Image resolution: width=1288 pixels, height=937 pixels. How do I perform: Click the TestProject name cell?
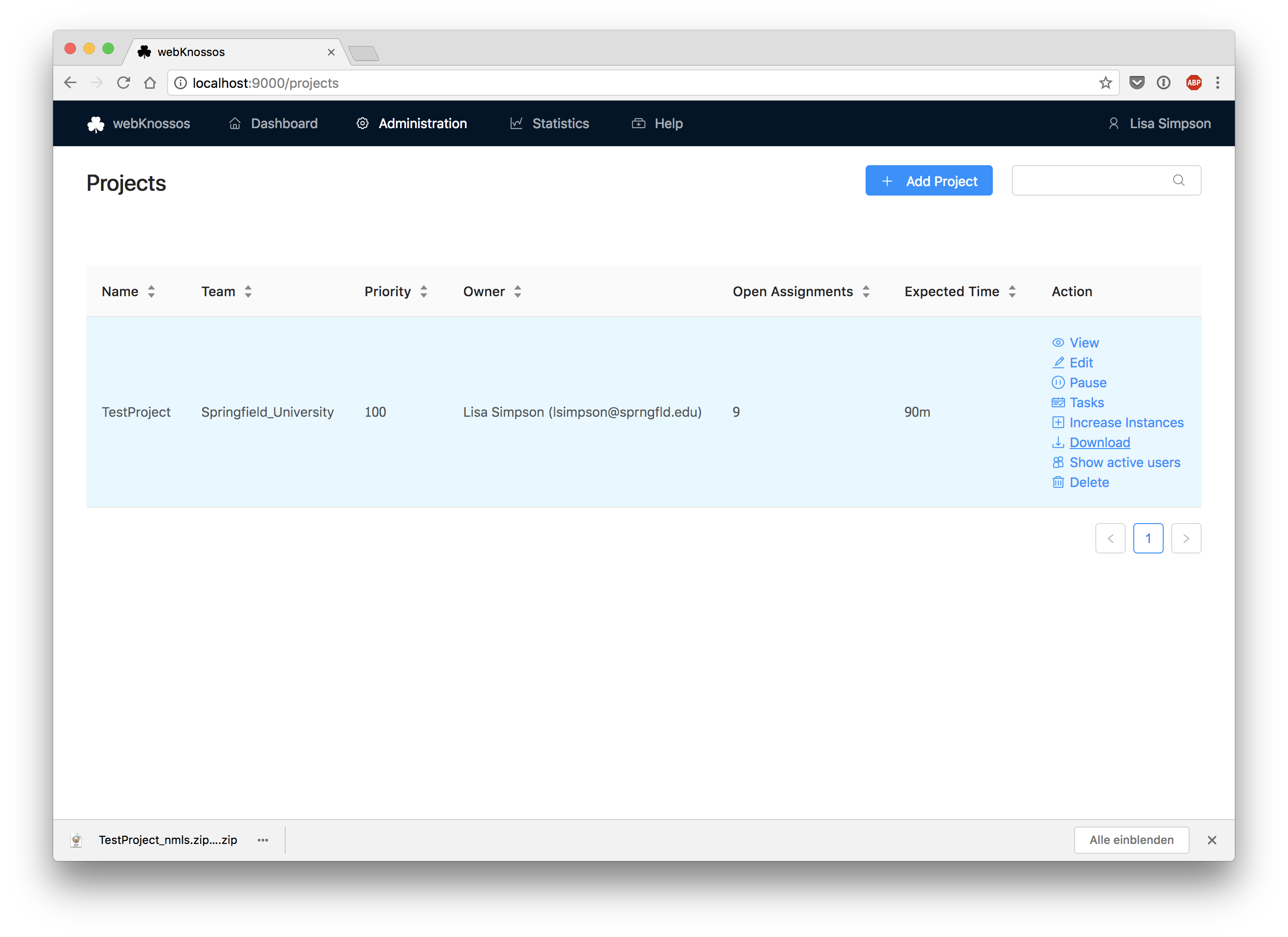(x=136, y=412)
